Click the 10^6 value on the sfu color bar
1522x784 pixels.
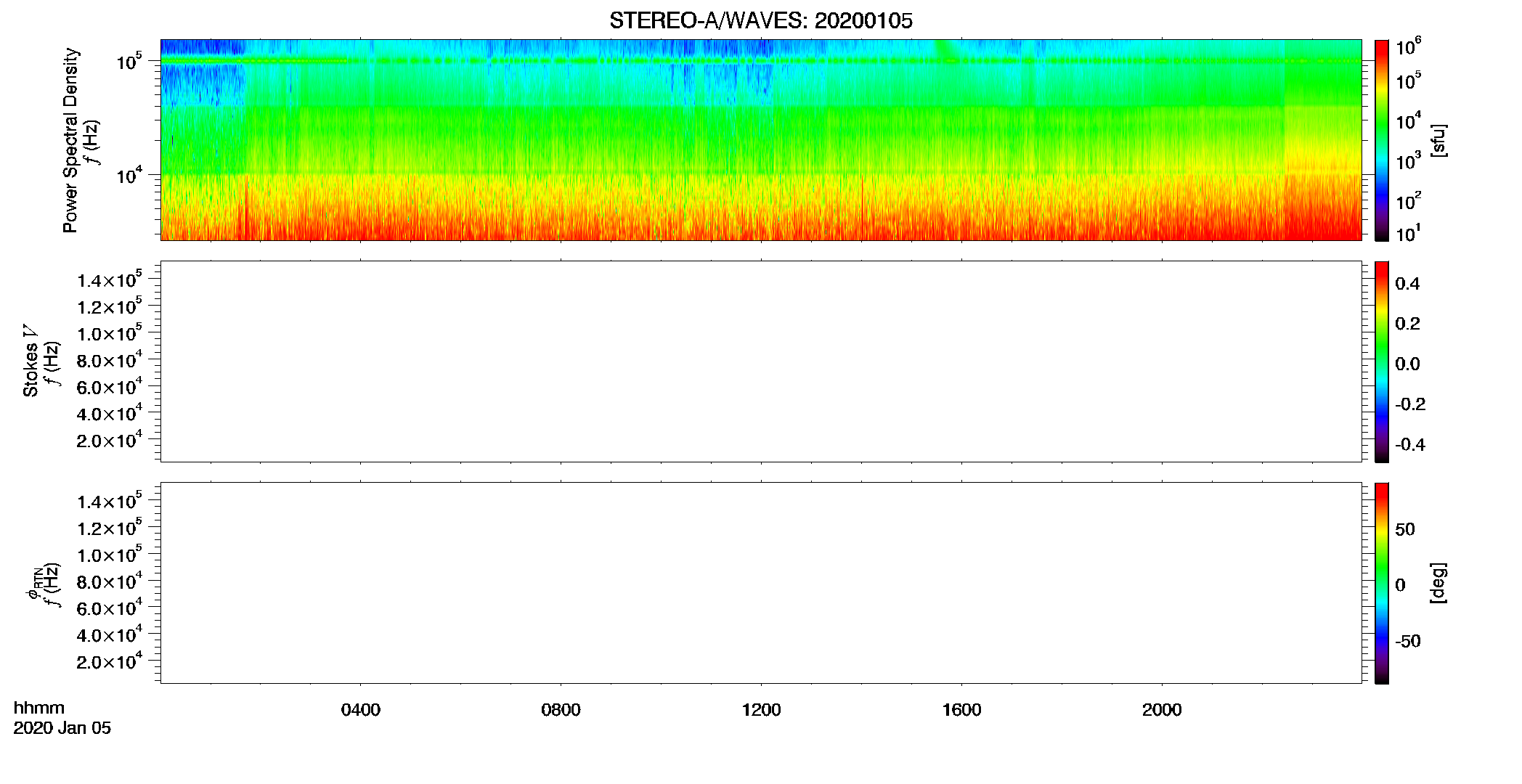pos(1408,47)
